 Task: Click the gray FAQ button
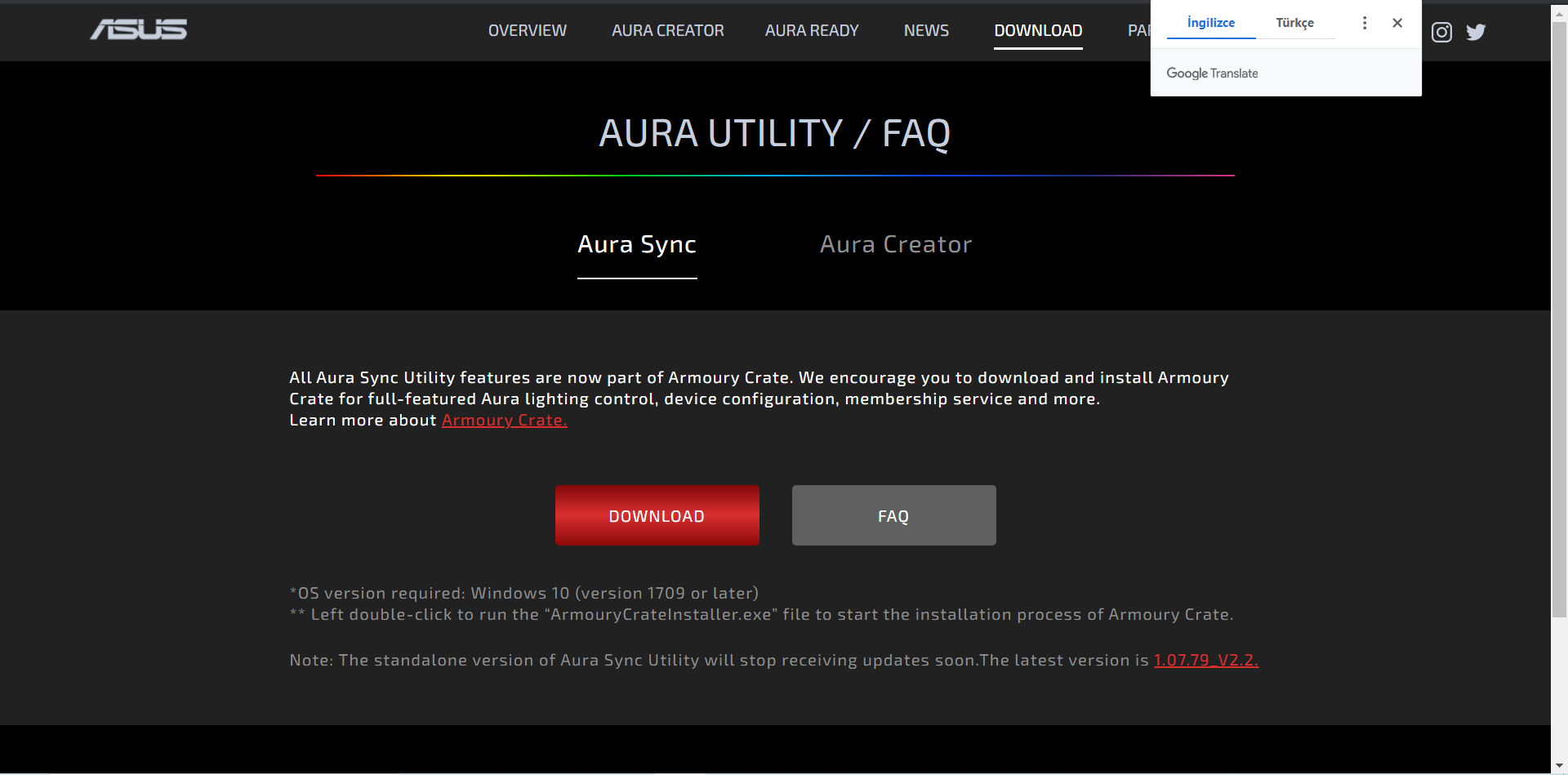(x=894, y=515)
